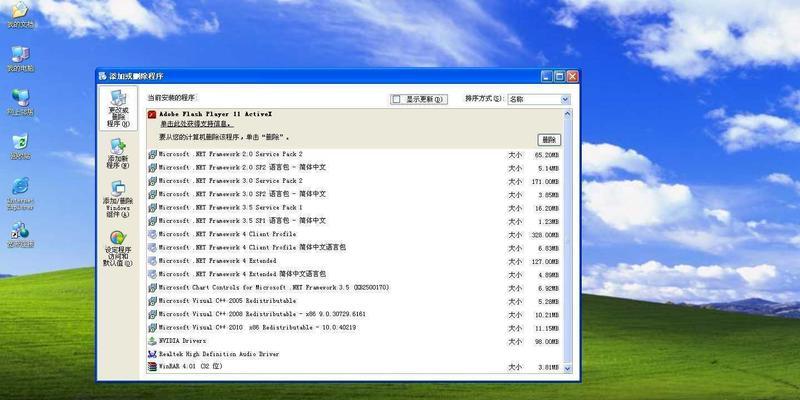800x400 pixels.
Task: Select .NET Framework 4 Client Profile 简体中文语言包
Action: pyautogui.click(x=355, y=247)
